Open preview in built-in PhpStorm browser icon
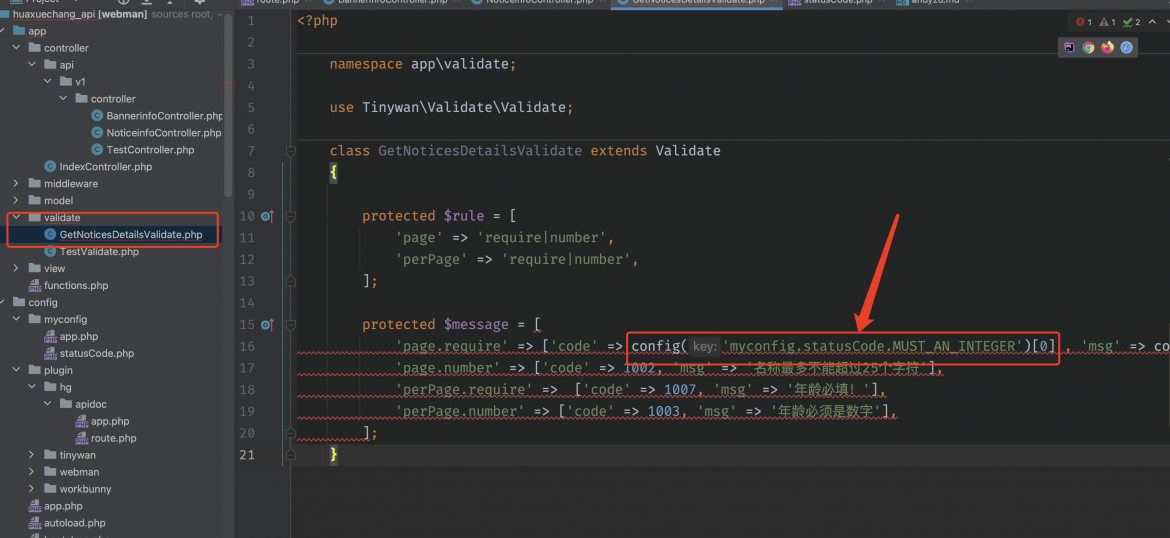Viewport: 1170px width, 538px height. (x=1069, y=48)
